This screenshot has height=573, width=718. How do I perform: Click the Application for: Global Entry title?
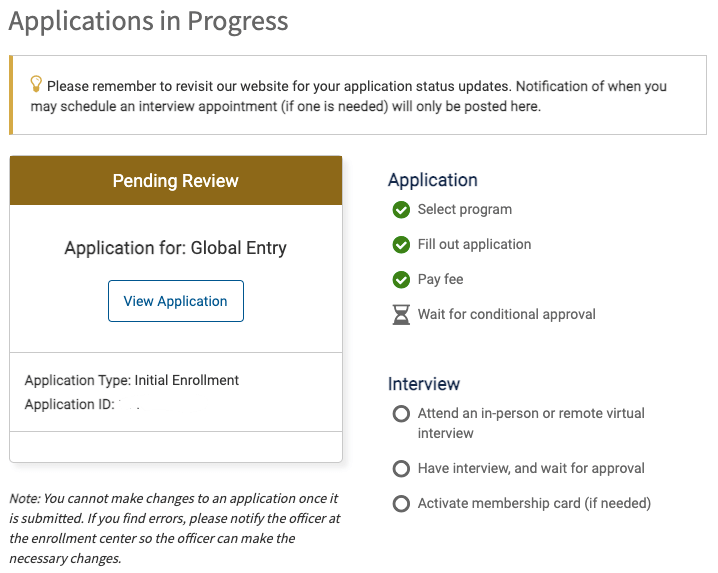(175, 248)
